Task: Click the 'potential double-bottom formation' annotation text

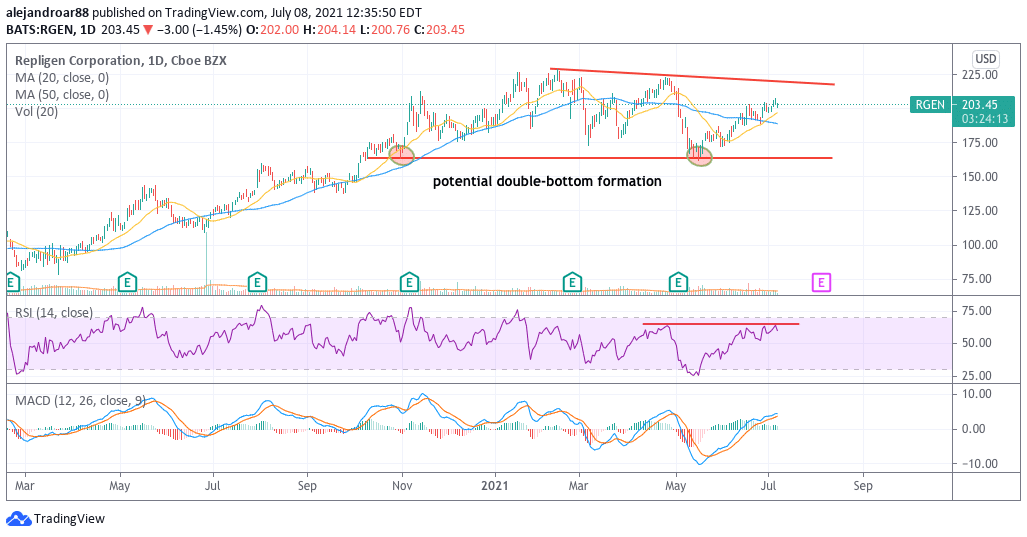Action: (x=547, y=181)
